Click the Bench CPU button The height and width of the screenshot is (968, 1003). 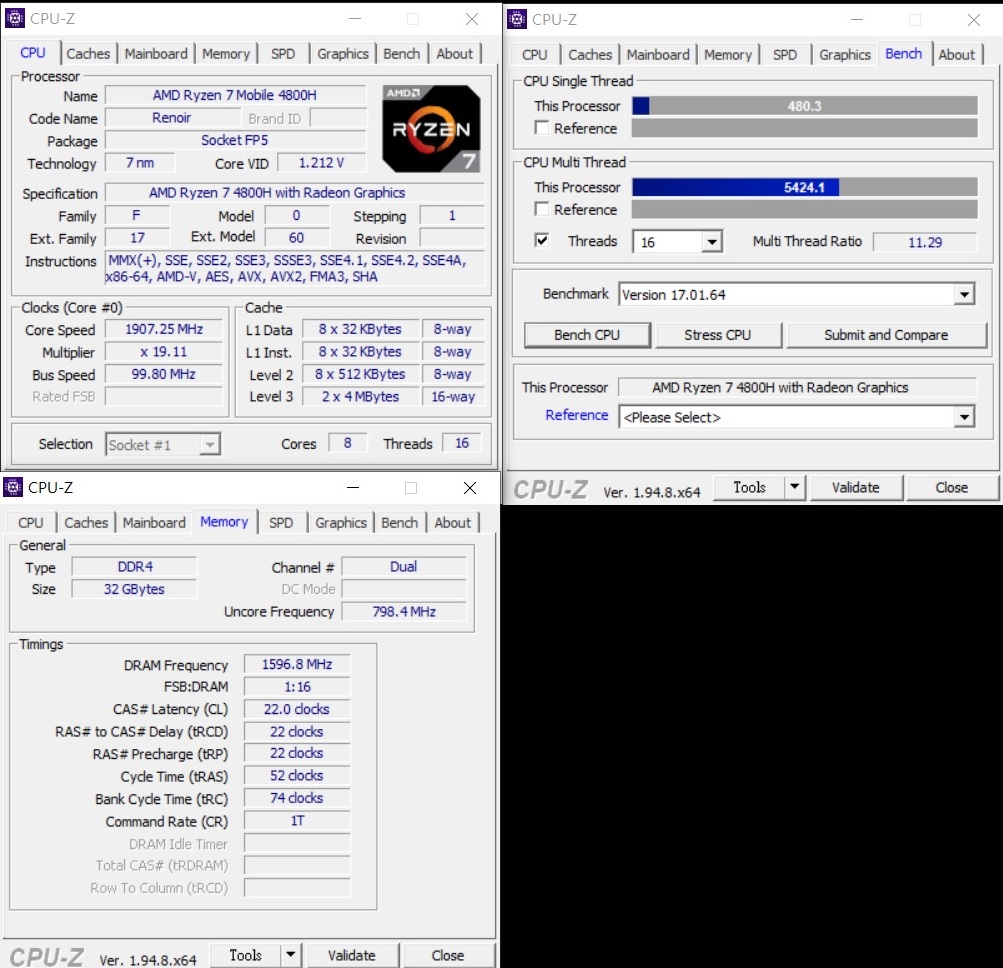pyautogui.click(x=587, y=335)
